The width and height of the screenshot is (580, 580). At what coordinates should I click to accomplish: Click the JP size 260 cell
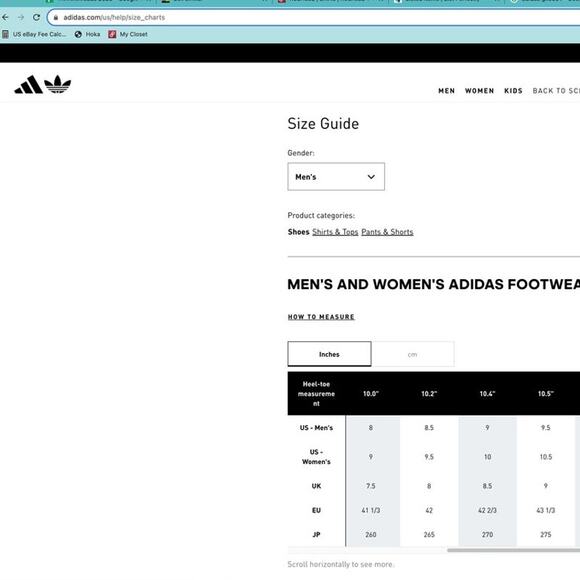pyautogui.click(x=371, y=535)
